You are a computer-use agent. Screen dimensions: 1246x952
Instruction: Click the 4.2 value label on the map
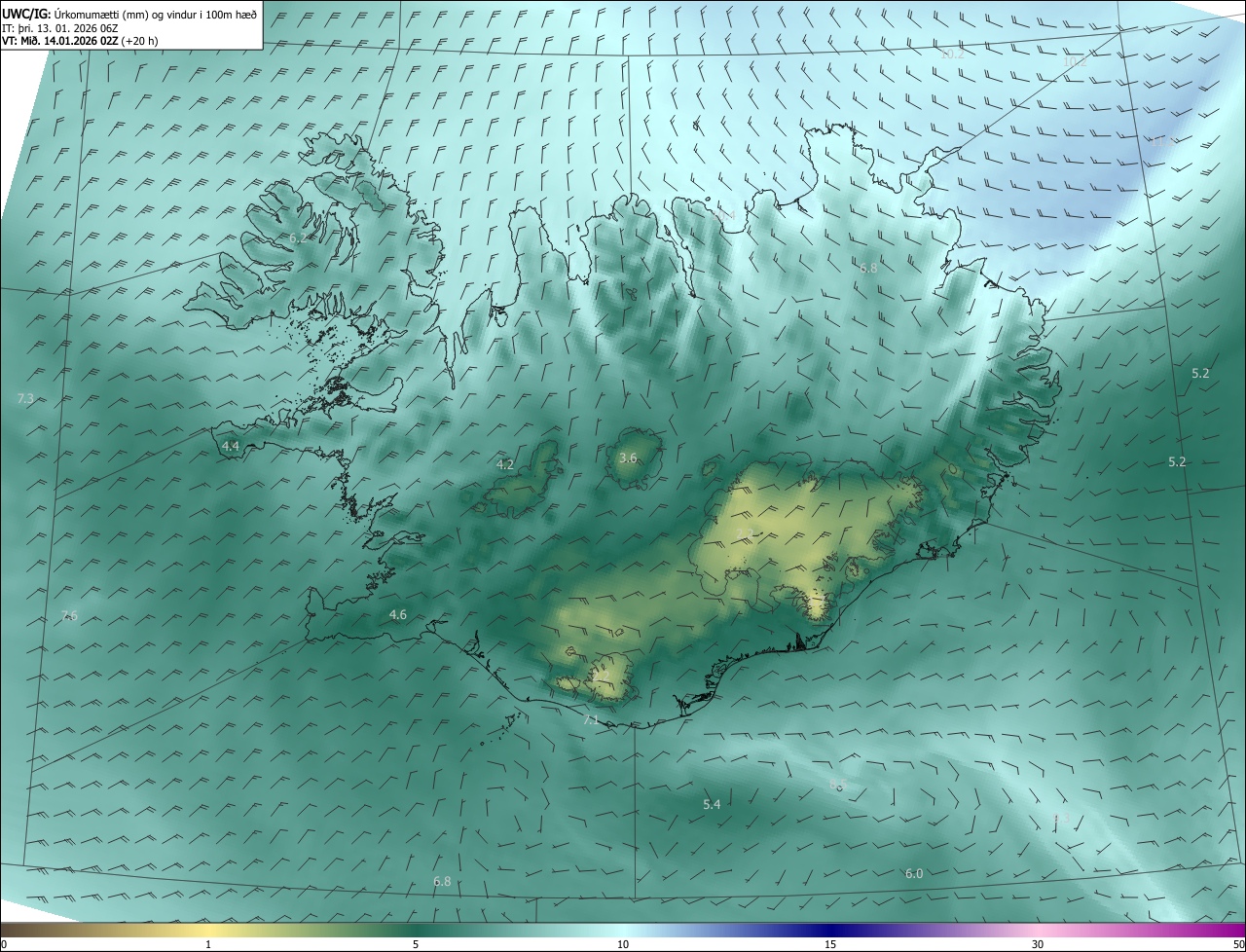click(505, 464)
